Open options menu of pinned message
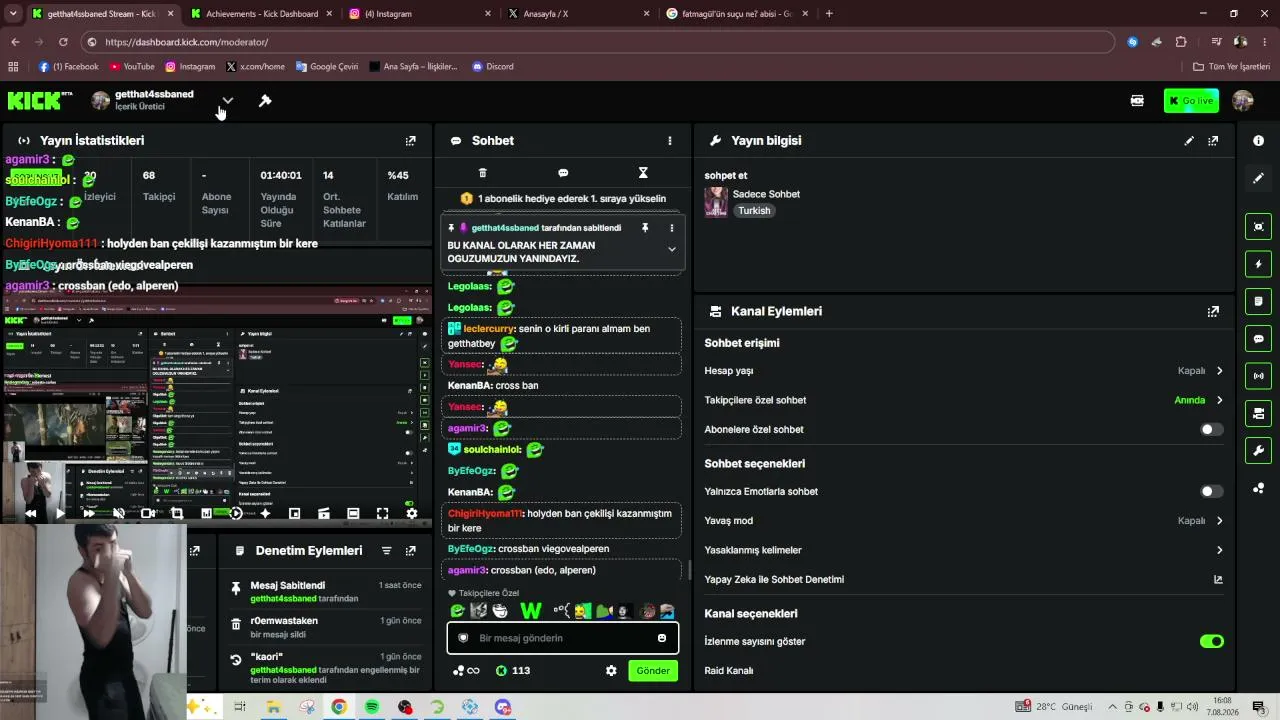Image resolution: width=1280 pixels, height=720 pixels. [x=672, y=228]
